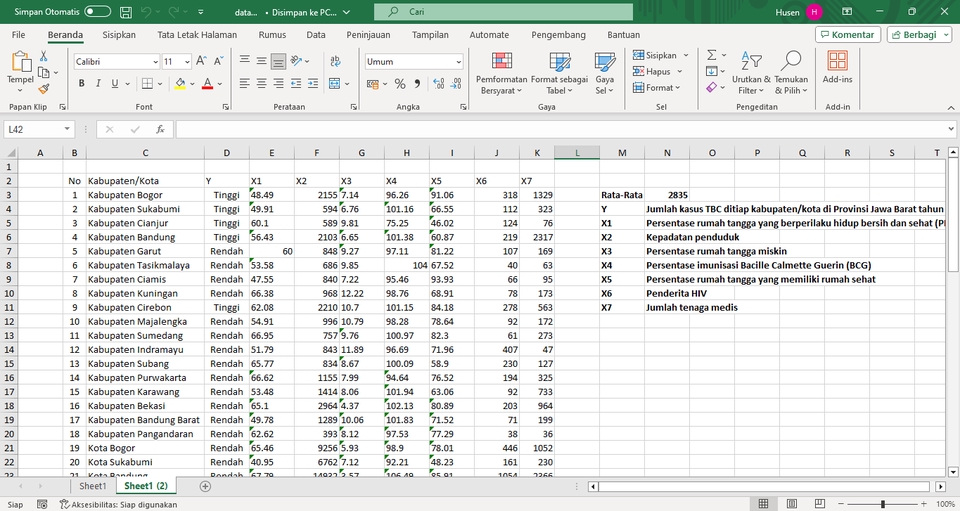
Task: Click the Comma Style icon
Action: [x=418, y=84]
